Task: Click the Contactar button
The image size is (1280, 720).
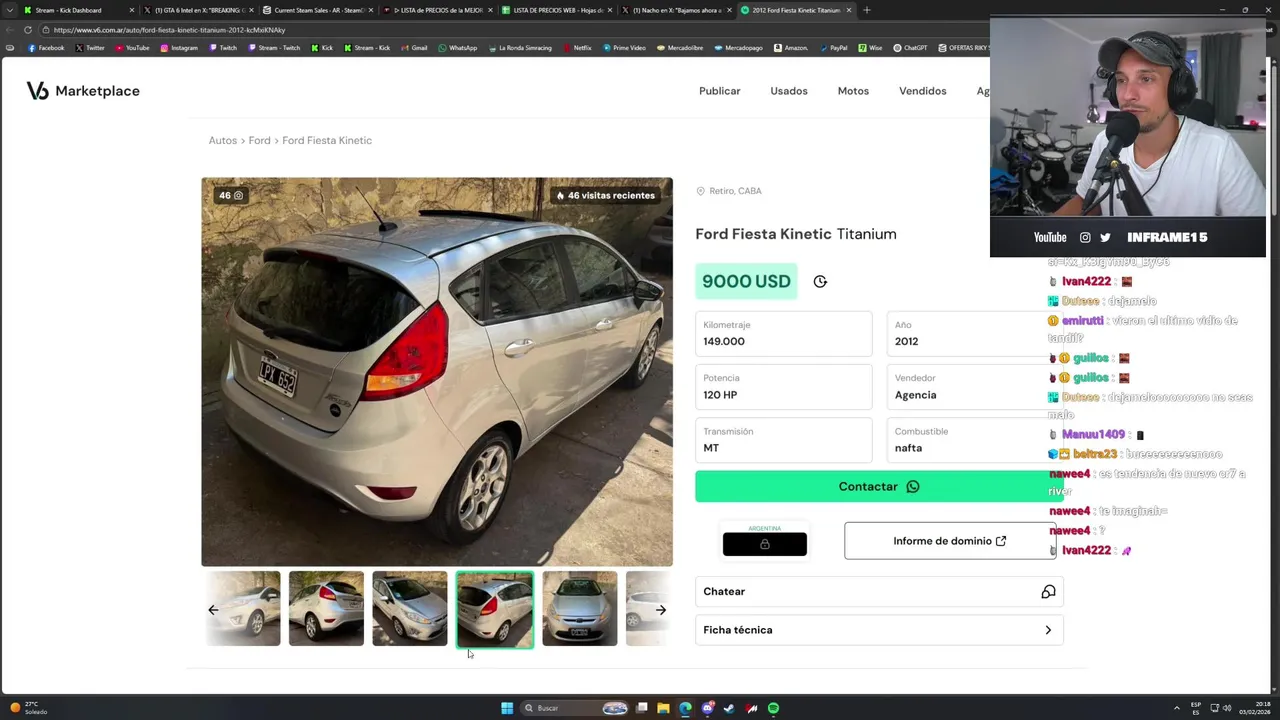Action: pos(879,487)
